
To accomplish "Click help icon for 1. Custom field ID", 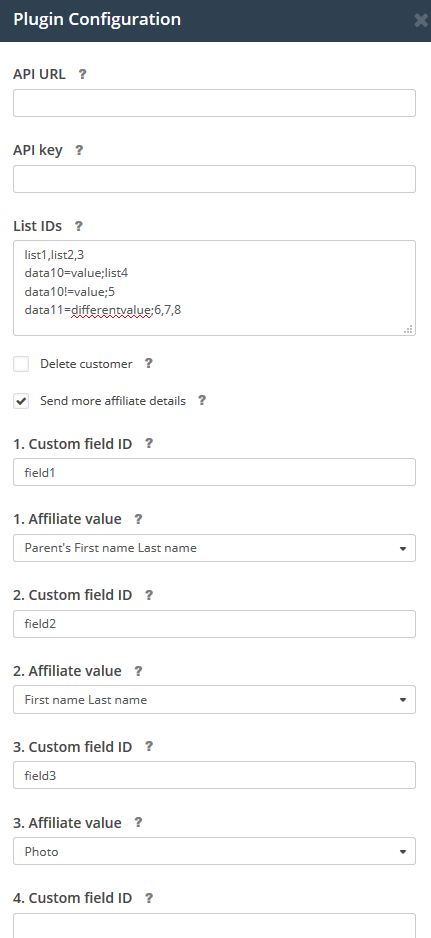I will (x=149, y=443).
